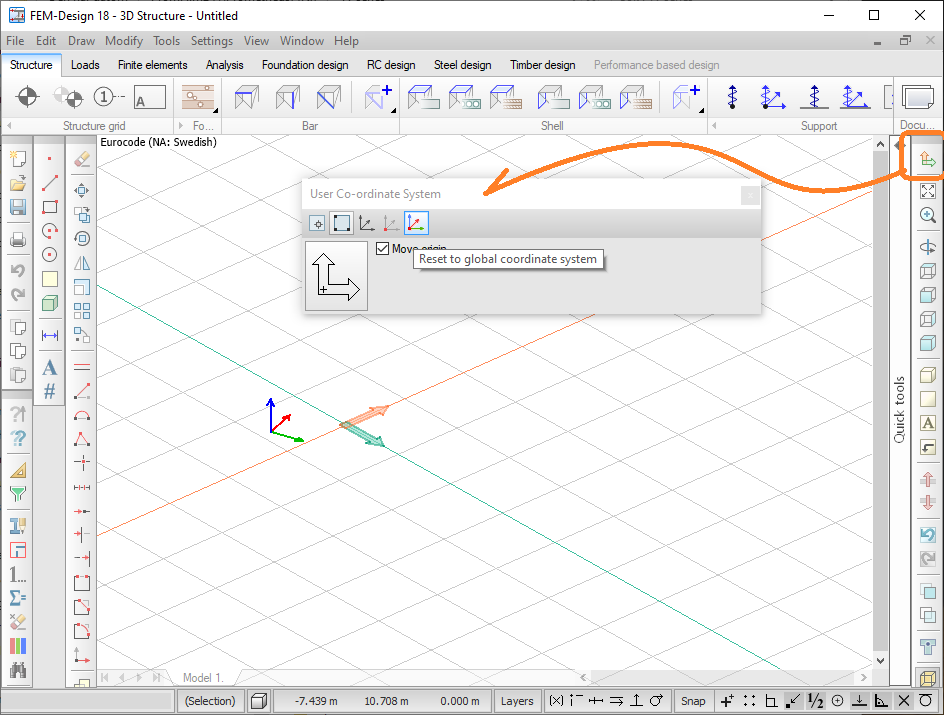The width and height of the screenshot is (944, 715).
Task: Select the Model 1. sheet tab
Action: point(203,678)
